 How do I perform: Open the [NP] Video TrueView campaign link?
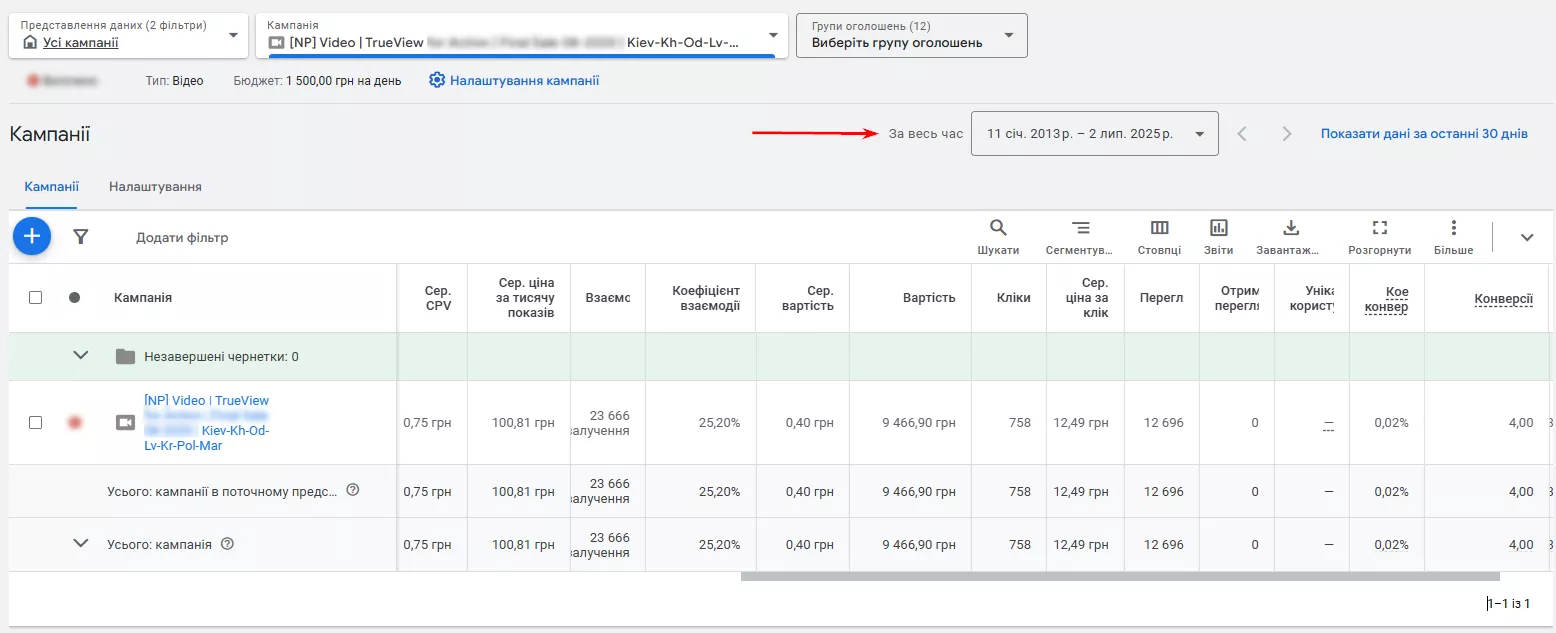click(206, 423)
